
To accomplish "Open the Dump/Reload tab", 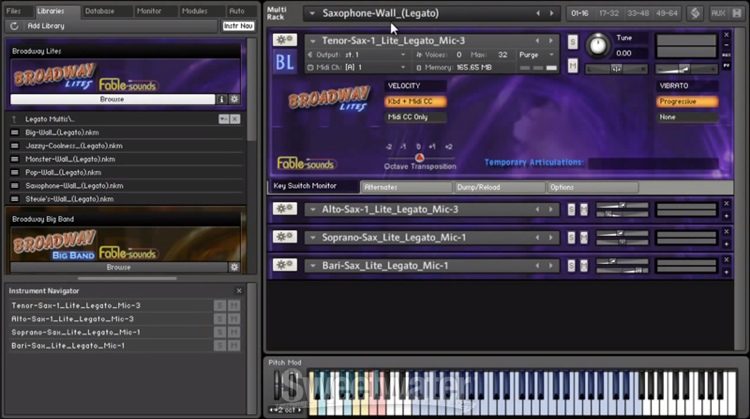I will coord(480,187).
